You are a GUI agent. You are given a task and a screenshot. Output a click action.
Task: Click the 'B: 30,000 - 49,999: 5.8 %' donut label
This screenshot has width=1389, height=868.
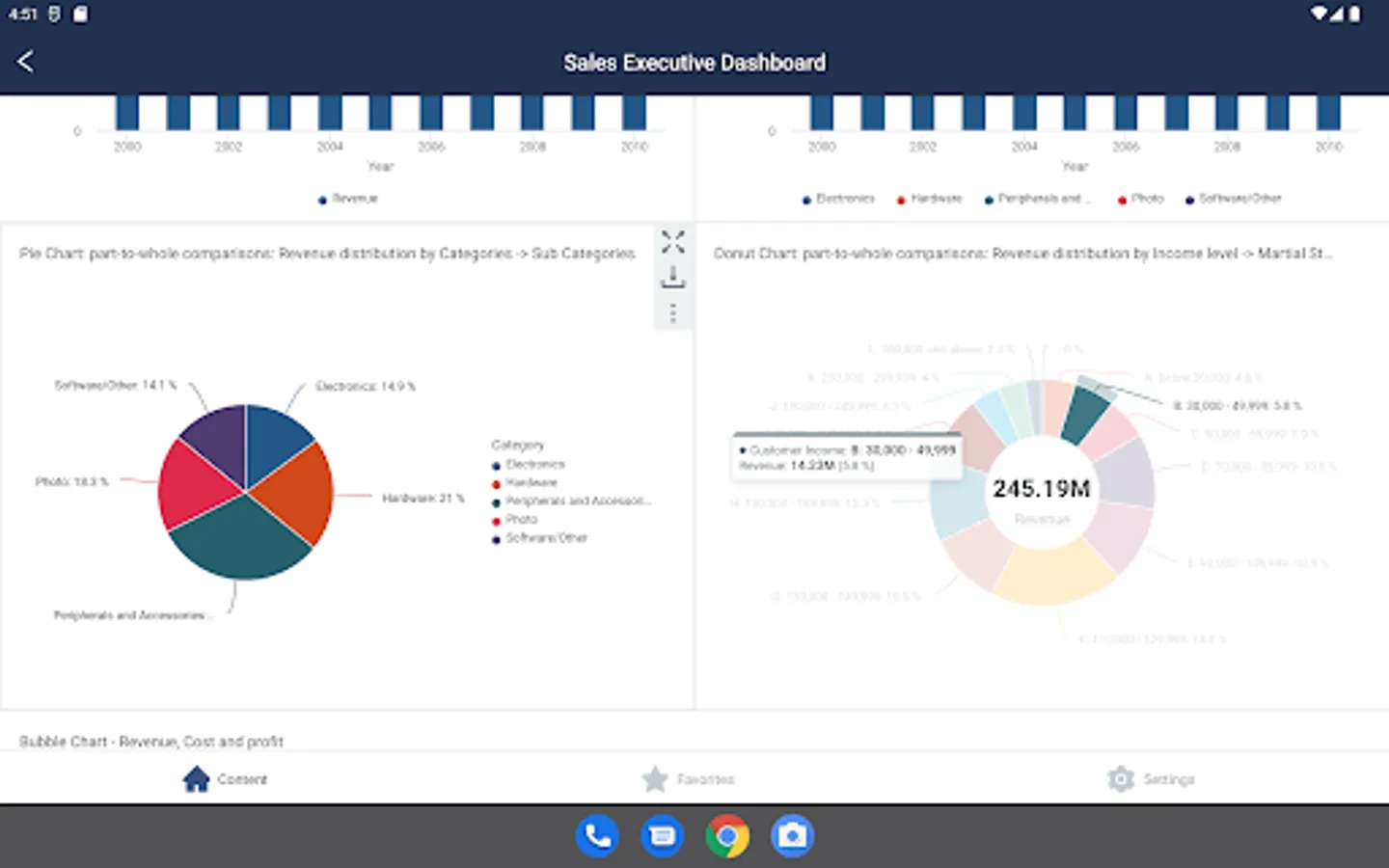pyautogui.click(x=1238, y=406)
